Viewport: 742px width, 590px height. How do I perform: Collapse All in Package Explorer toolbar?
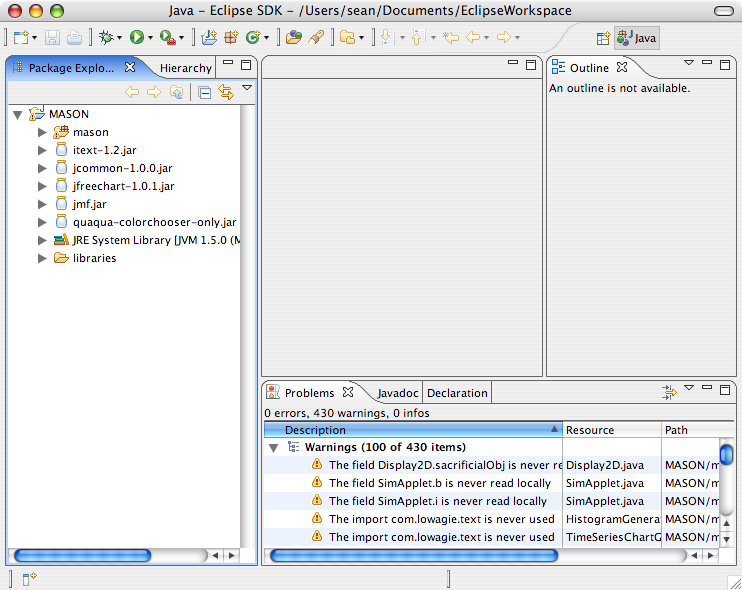pos(204,92)
